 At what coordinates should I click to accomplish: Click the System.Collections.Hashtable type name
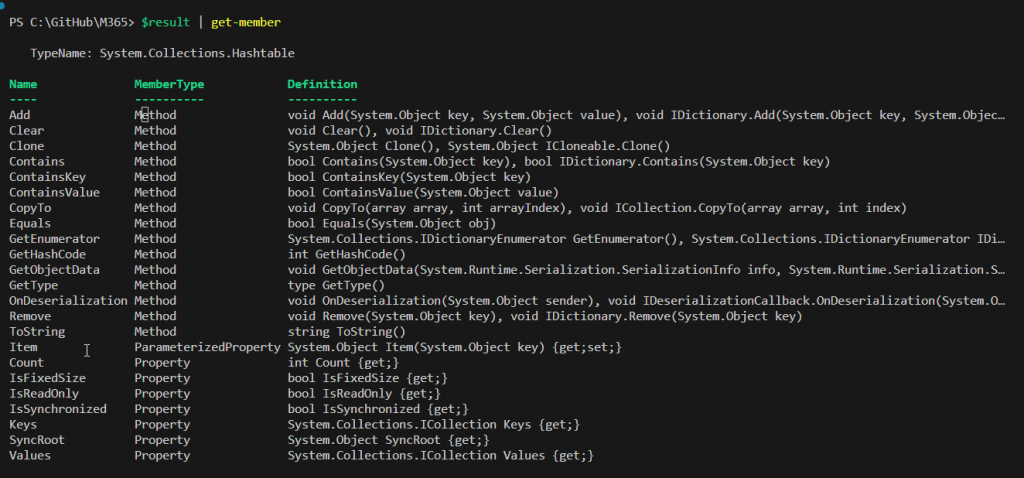[x=197, y=53]
